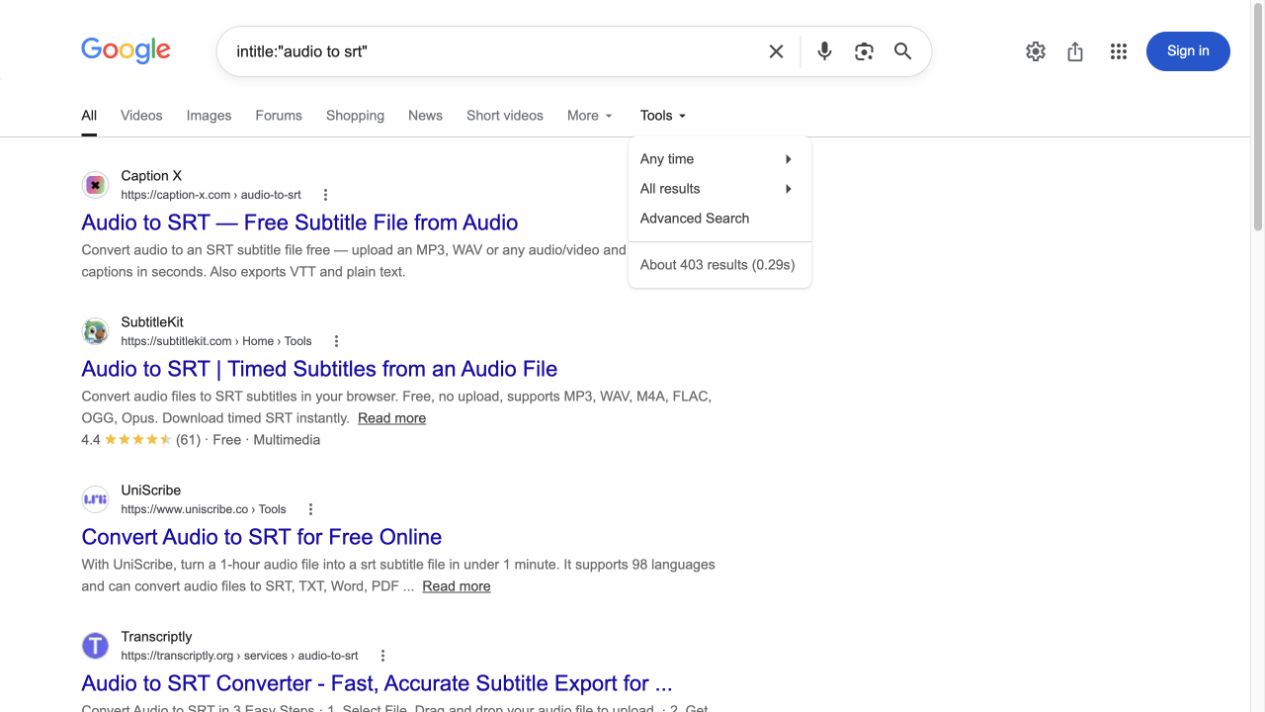Click Read more under UniScribe snippet

click(456, 586)
